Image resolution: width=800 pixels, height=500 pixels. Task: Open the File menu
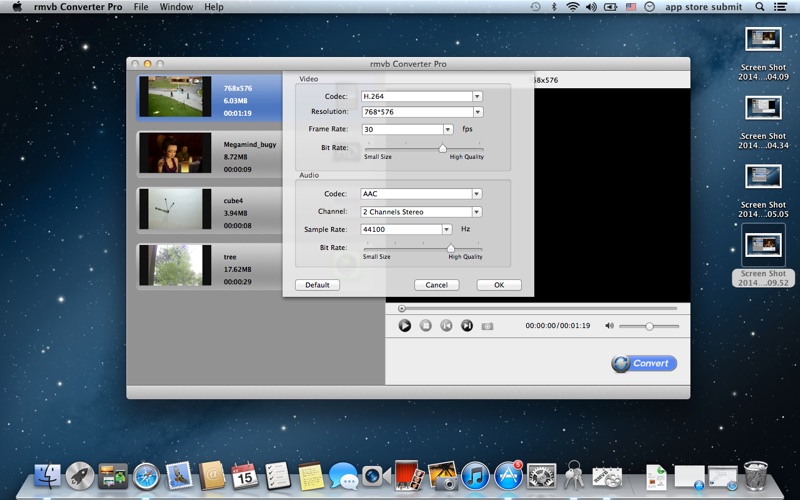(141, 7)
